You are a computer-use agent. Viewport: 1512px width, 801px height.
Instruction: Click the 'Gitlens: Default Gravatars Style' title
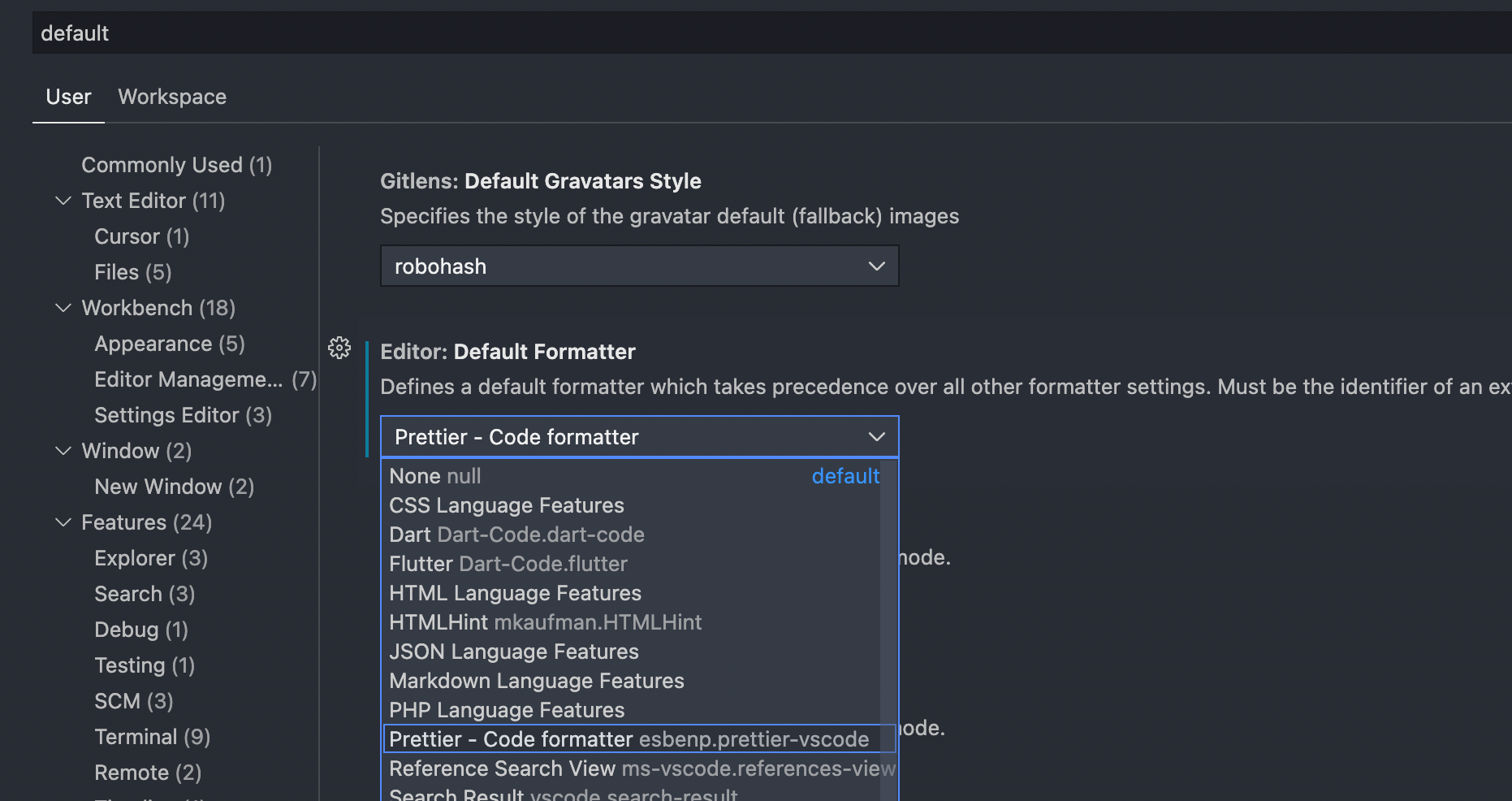point(541,181)
